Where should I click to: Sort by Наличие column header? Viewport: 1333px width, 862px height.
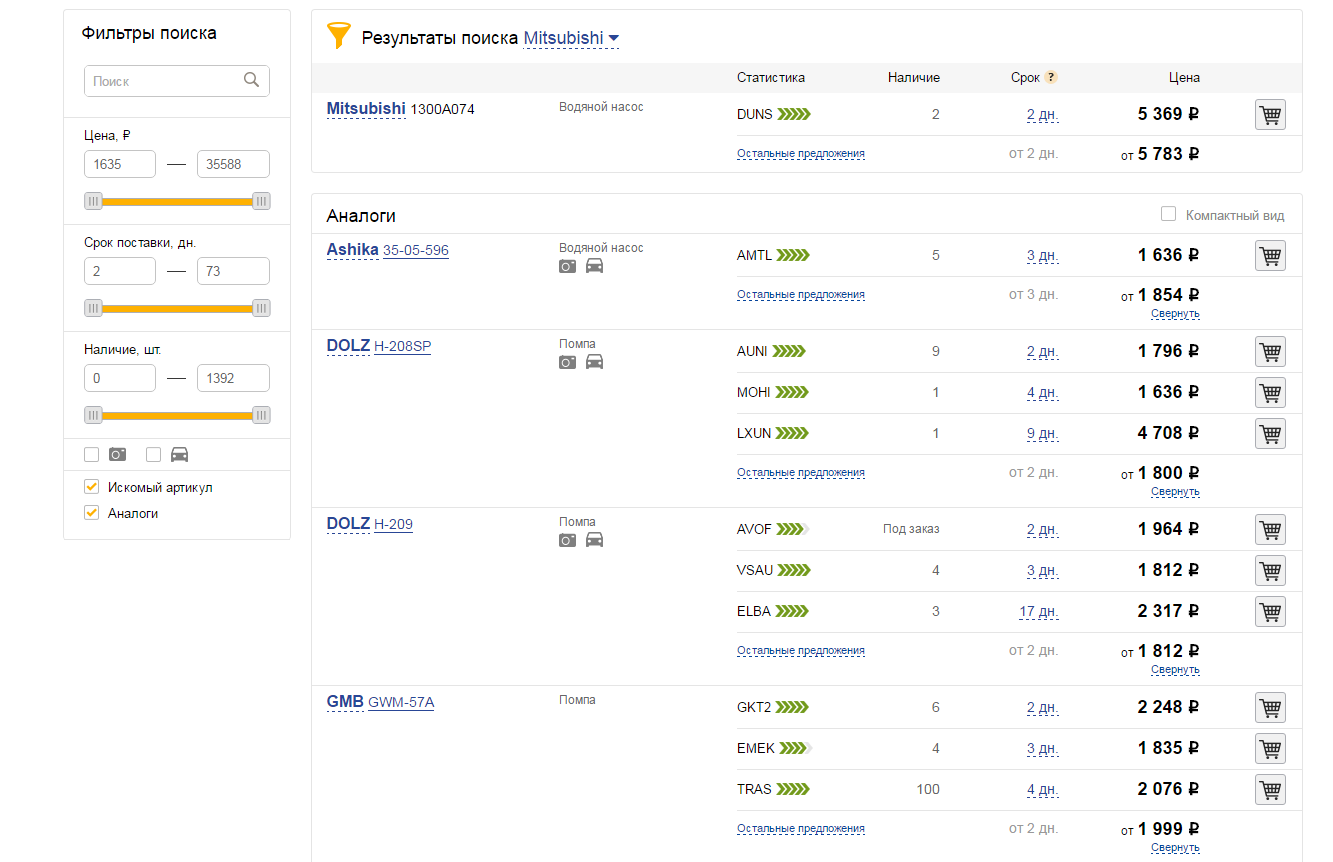tap(914, 77)
